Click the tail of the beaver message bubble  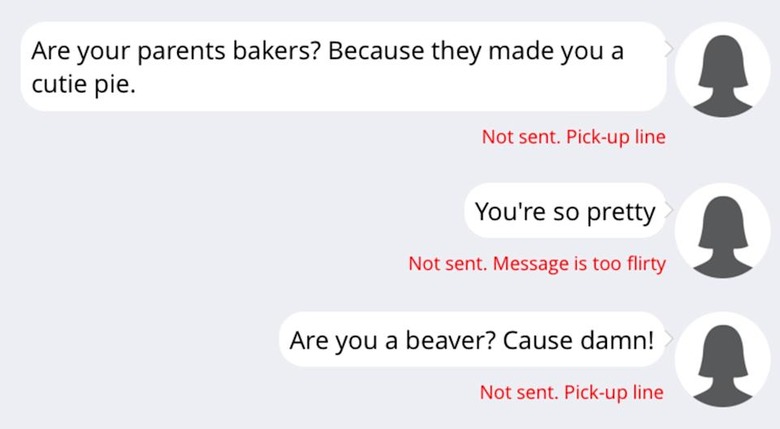670,339
